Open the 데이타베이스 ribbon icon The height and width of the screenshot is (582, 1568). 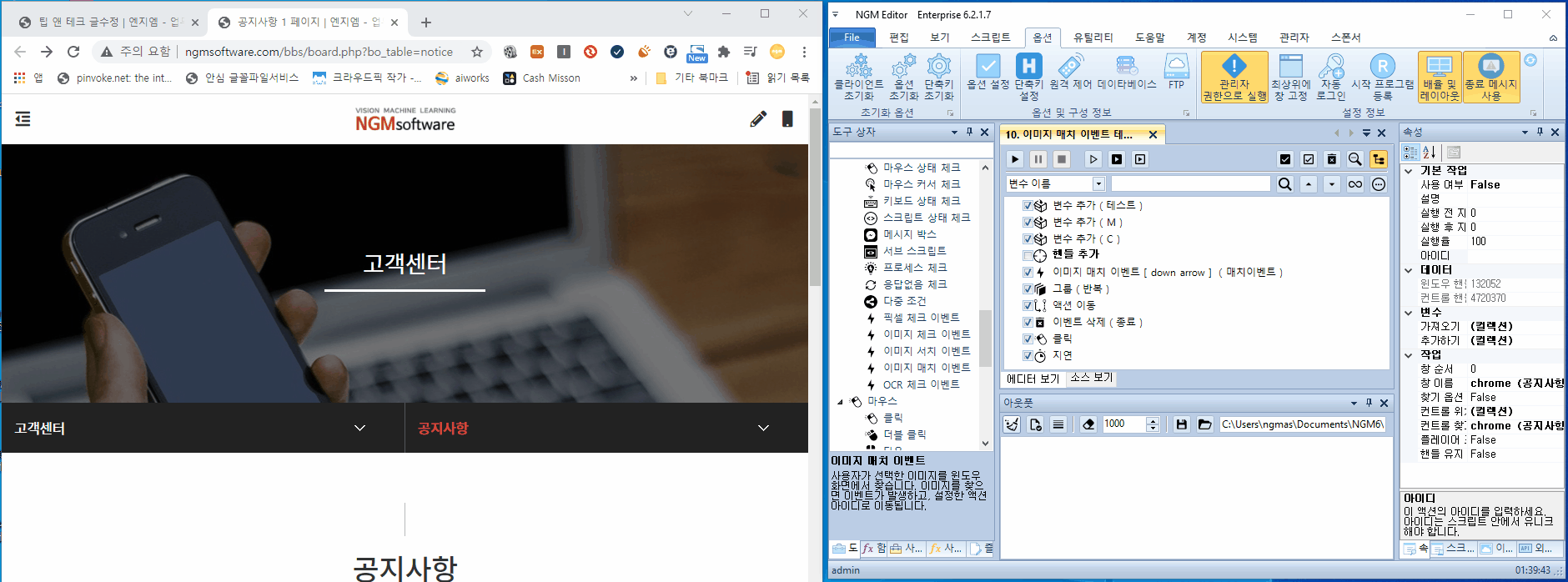click(x=1127, y=72)
